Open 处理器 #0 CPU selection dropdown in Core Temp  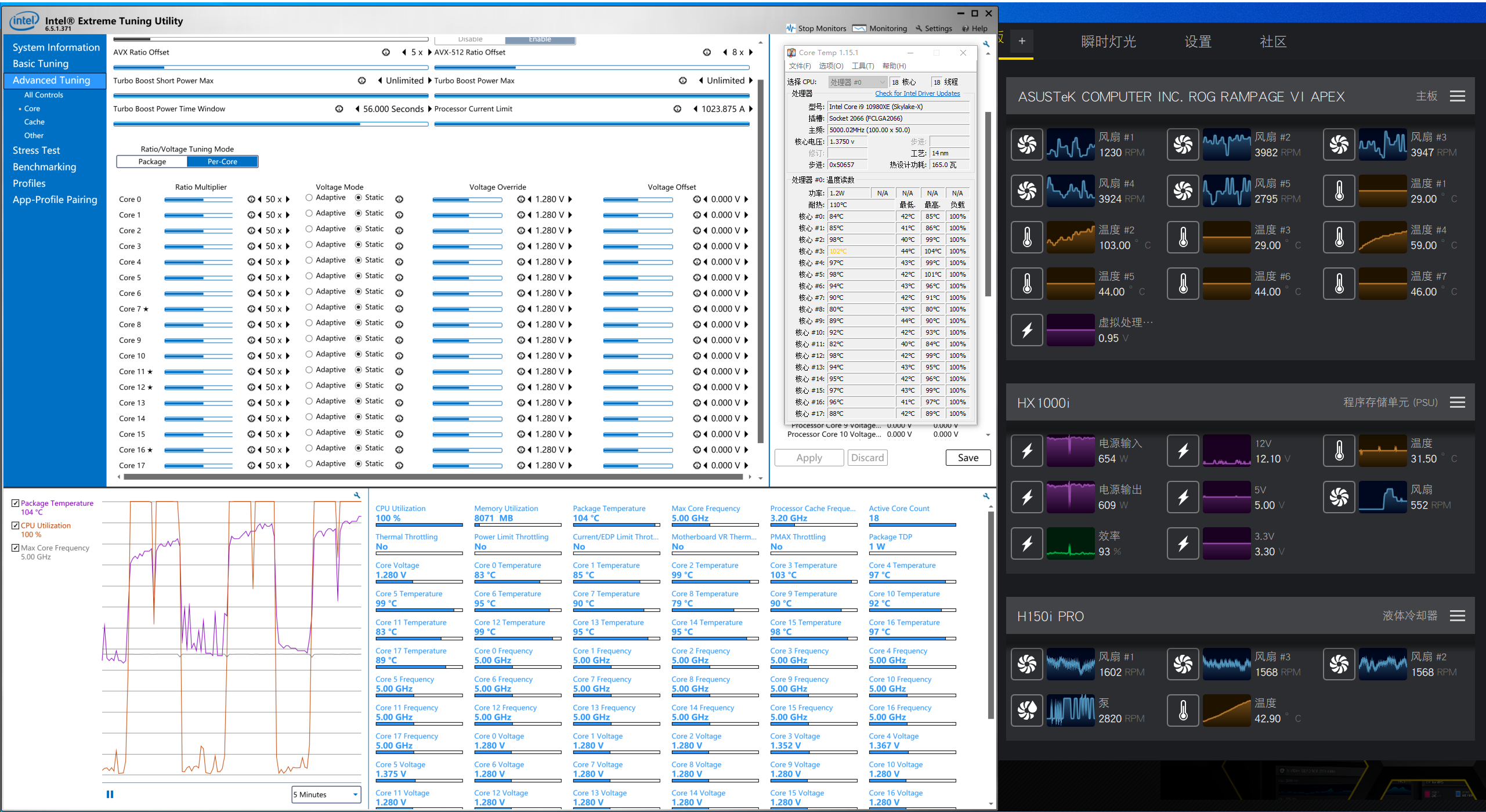click(858, 82)
